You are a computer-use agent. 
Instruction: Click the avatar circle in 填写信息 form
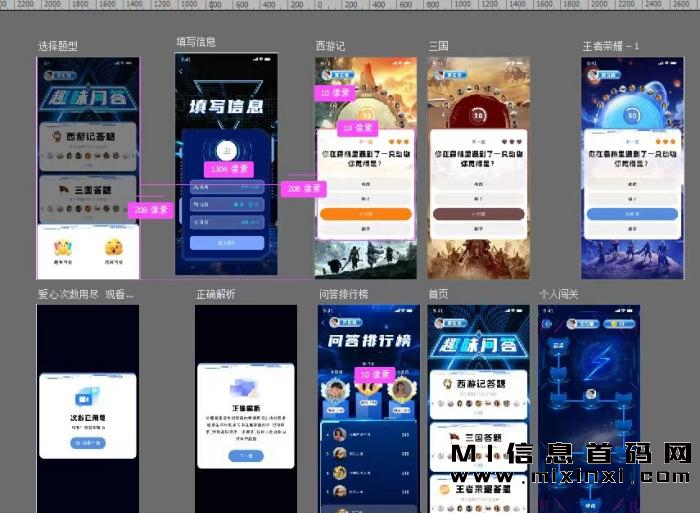tap(226, 151)
